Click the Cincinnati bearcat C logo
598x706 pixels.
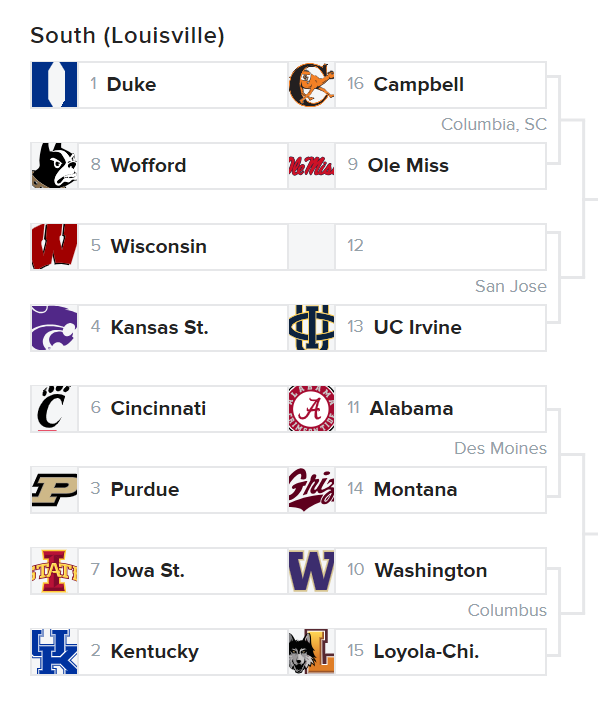(54, 409)
